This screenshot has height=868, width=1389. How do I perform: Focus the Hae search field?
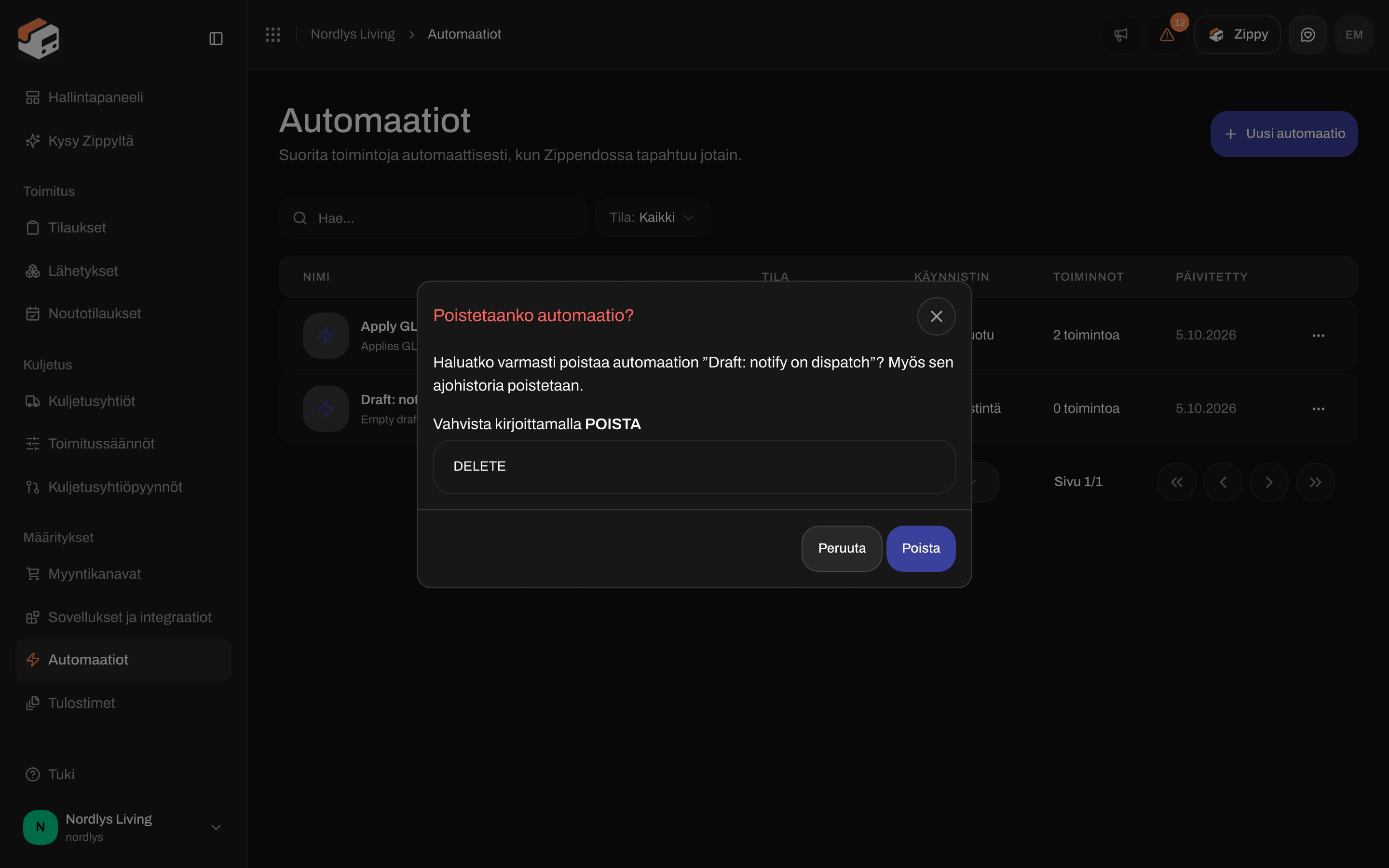433,218
